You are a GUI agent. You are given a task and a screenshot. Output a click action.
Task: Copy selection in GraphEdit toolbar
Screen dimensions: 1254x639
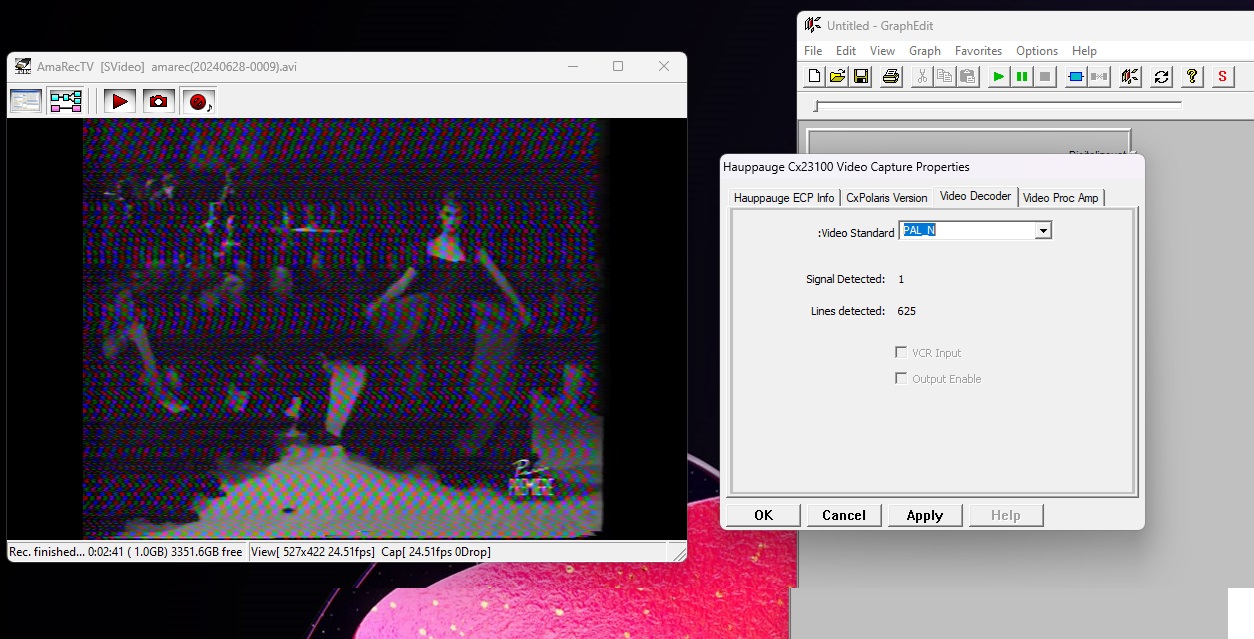944,76
